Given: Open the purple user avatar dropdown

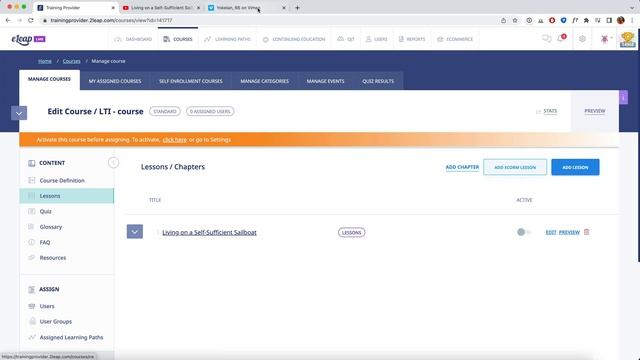Looking at the screenshot, I should (x=606, y=39).
